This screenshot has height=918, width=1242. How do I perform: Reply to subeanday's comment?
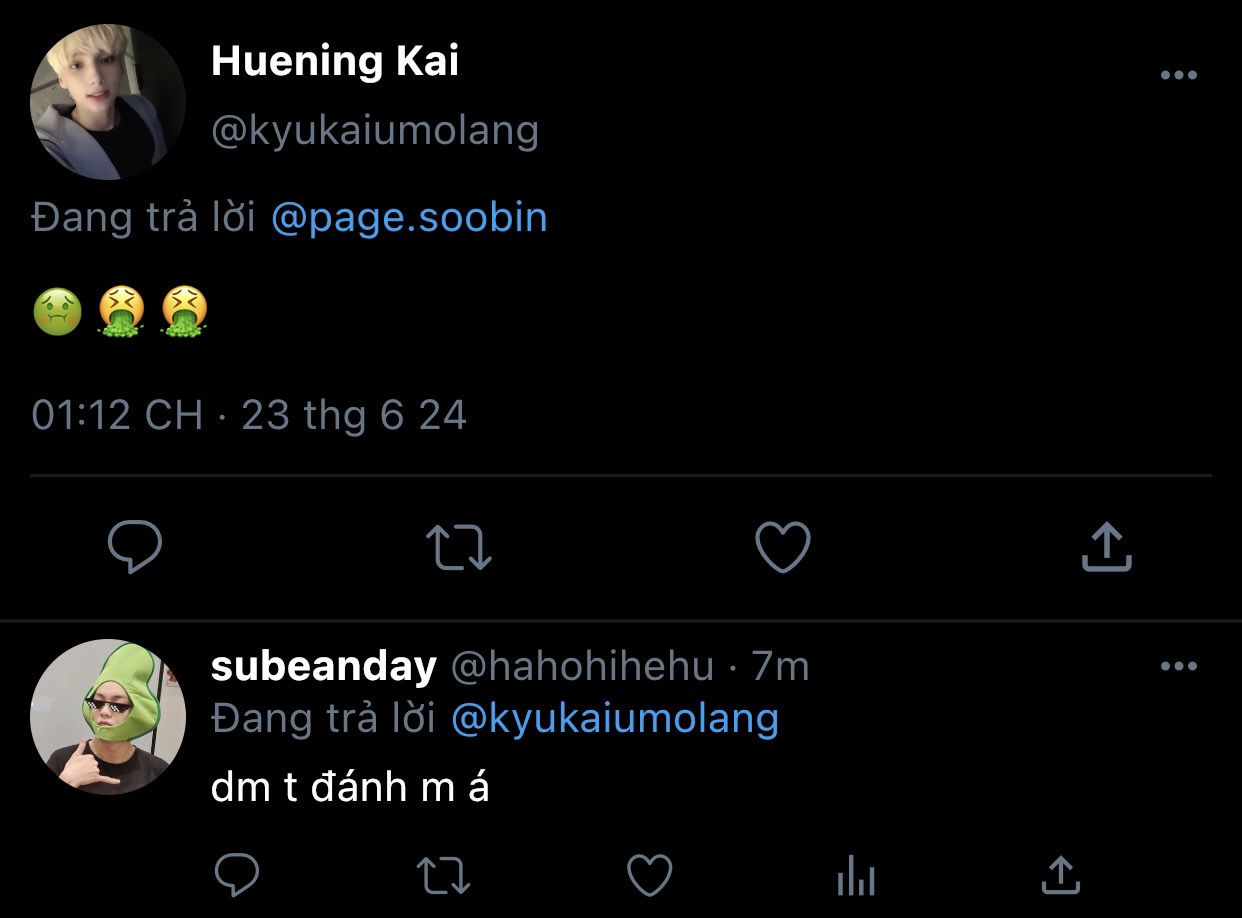pos(237,877)
